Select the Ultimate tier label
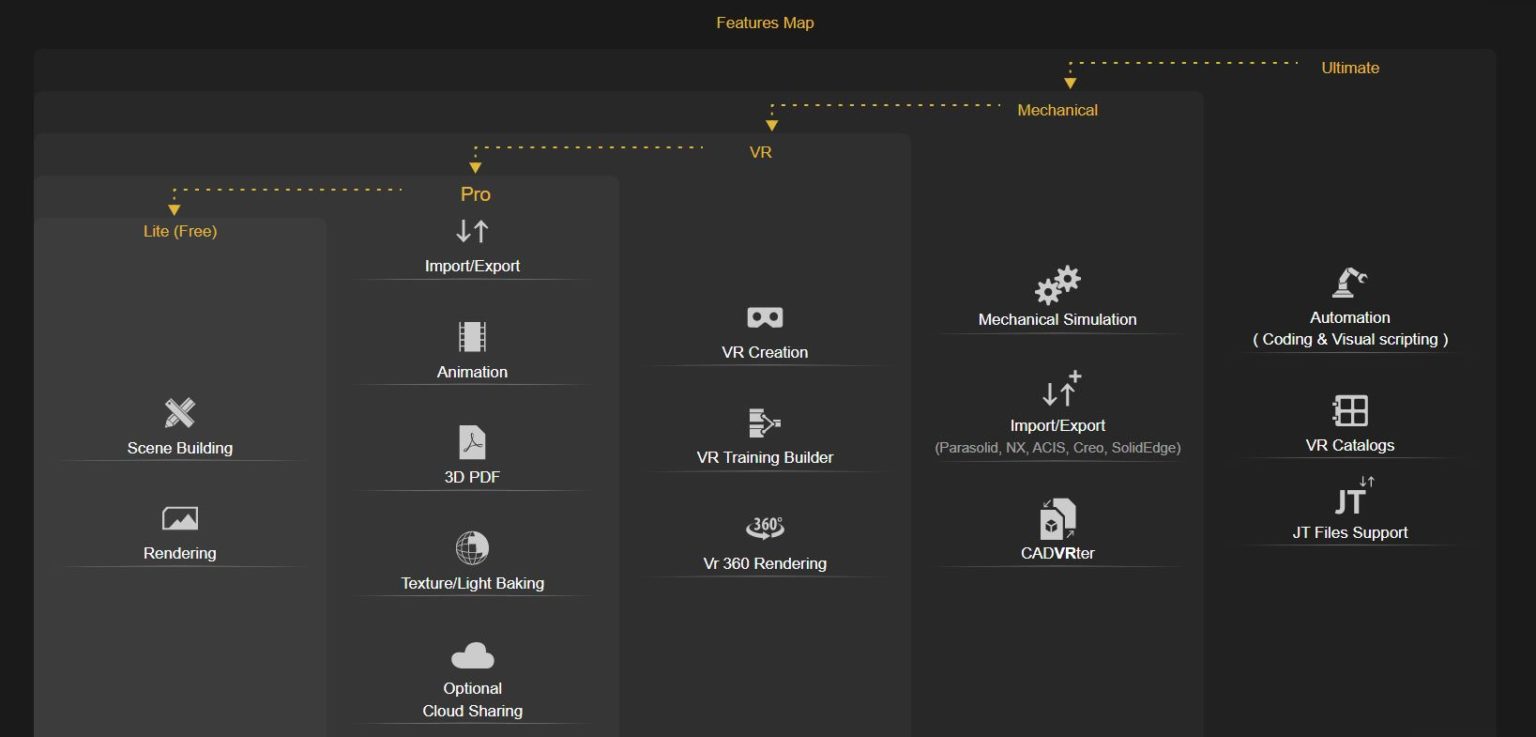The height and width of the screenshot is (737, 1536). tap(1349, 68)
